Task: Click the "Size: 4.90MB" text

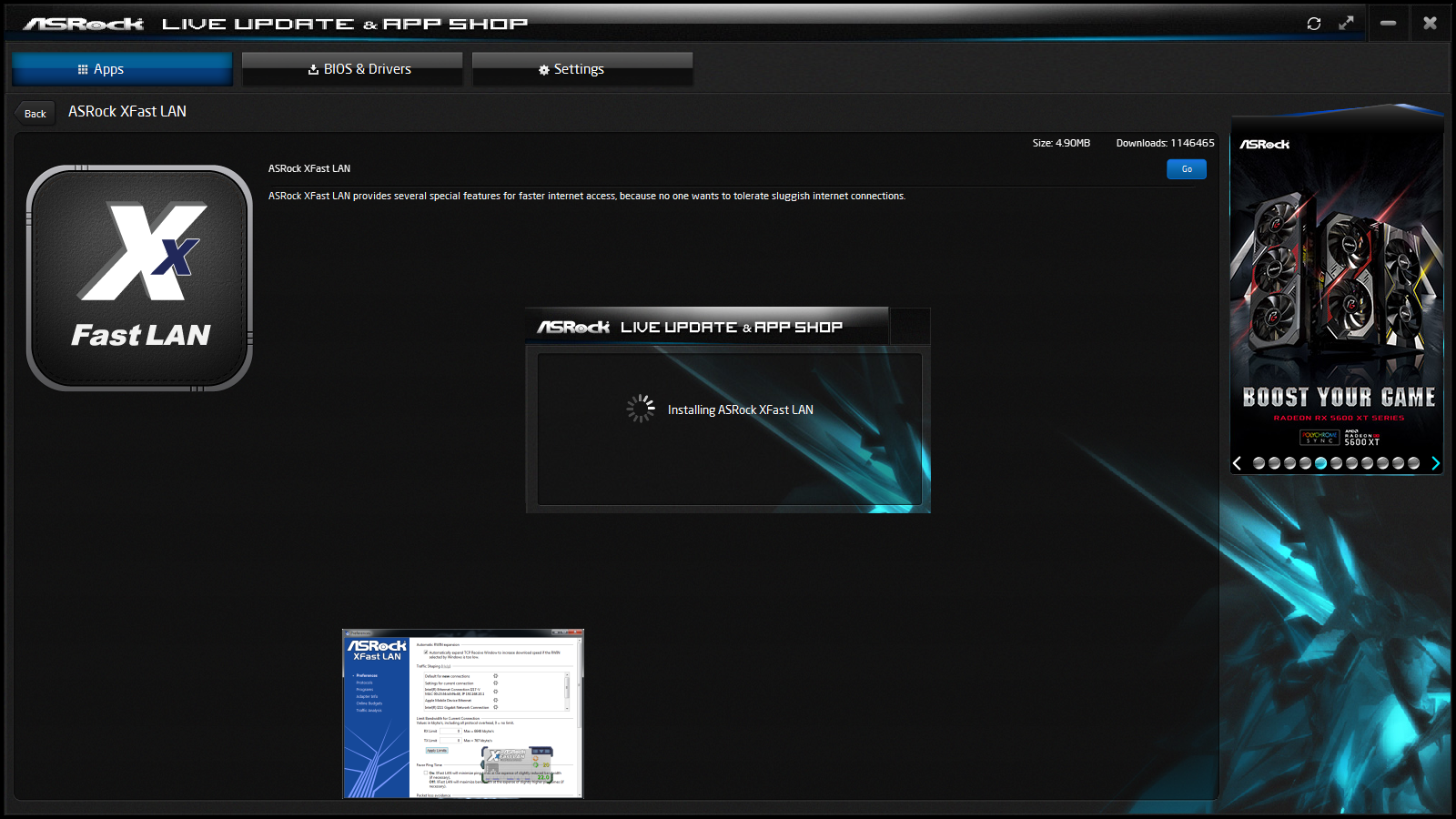Action: tap(1061, 143)
